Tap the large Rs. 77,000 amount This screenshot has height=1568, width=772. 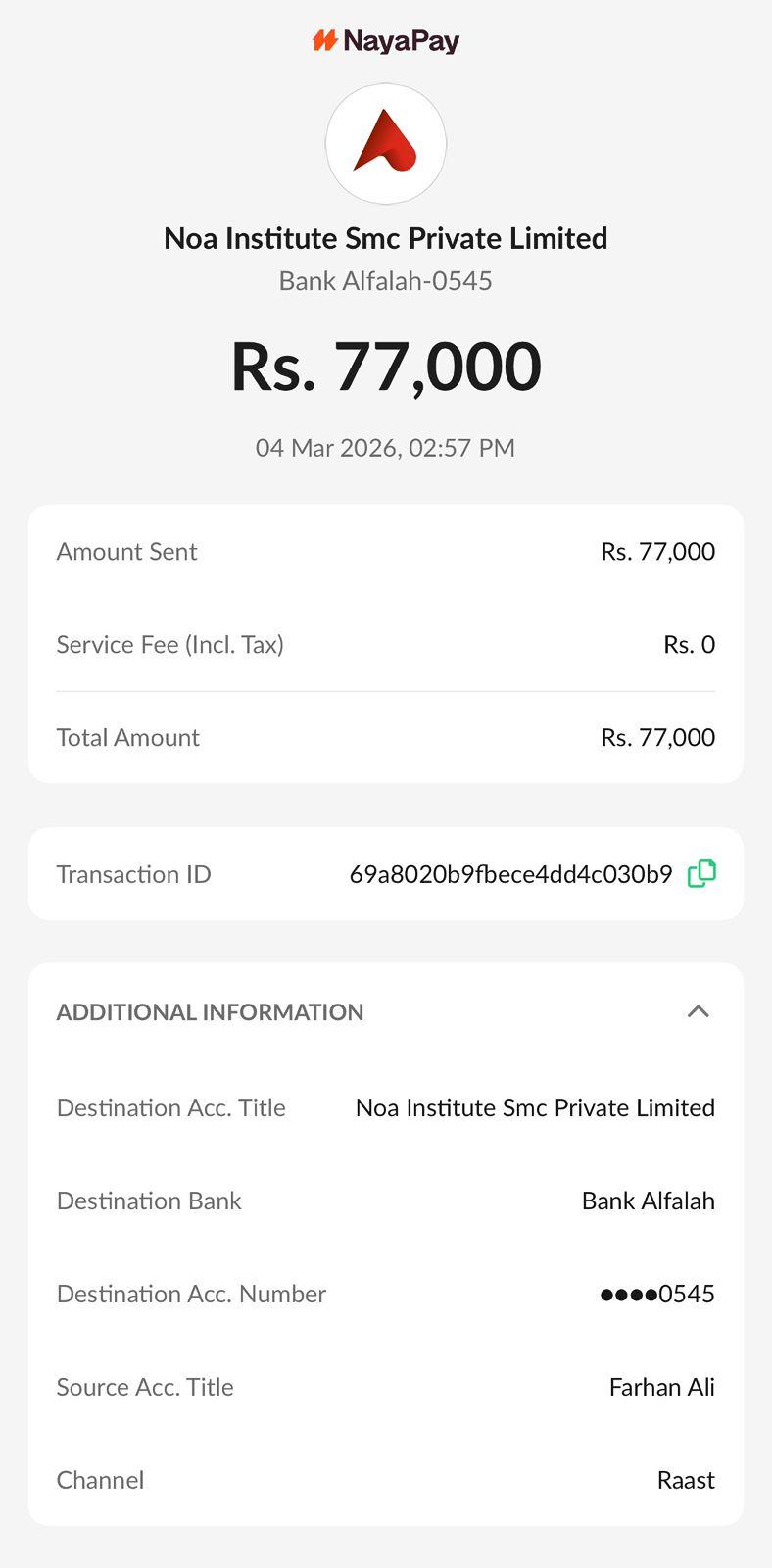(x=386, y=367)
